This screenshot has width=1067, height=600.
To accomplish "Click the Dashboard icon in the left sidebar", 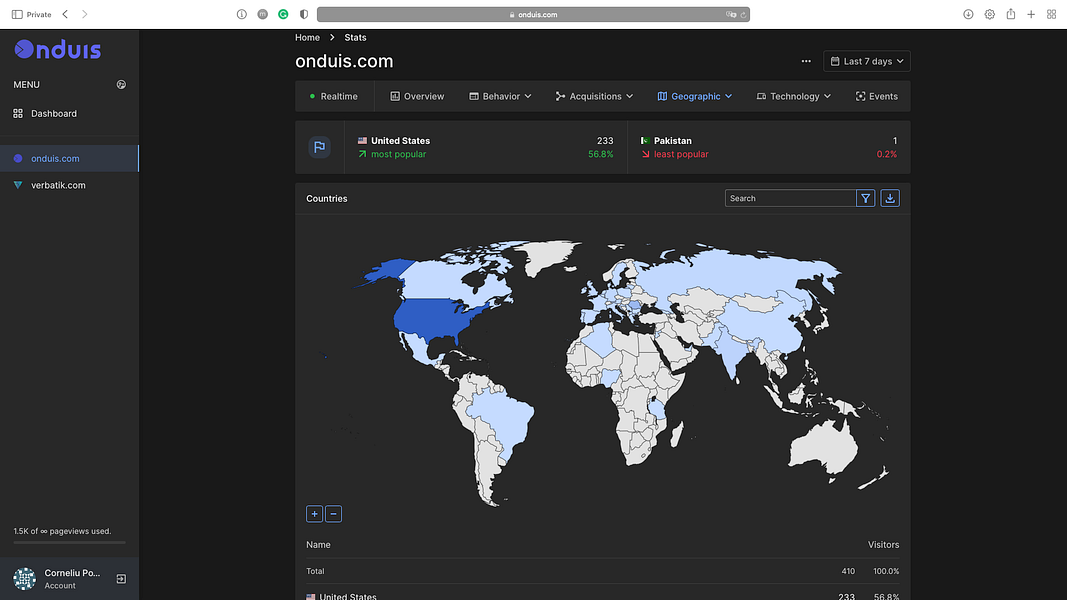I will 19,113.
